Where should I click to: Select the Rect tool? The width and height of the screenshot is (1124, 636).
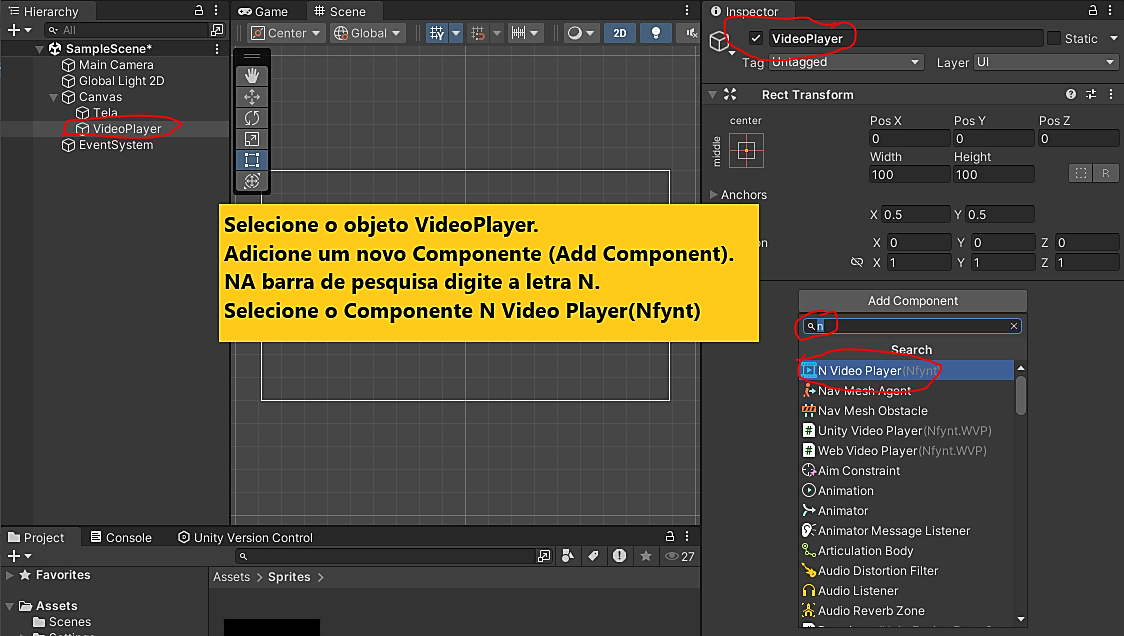tap(252, 159)
